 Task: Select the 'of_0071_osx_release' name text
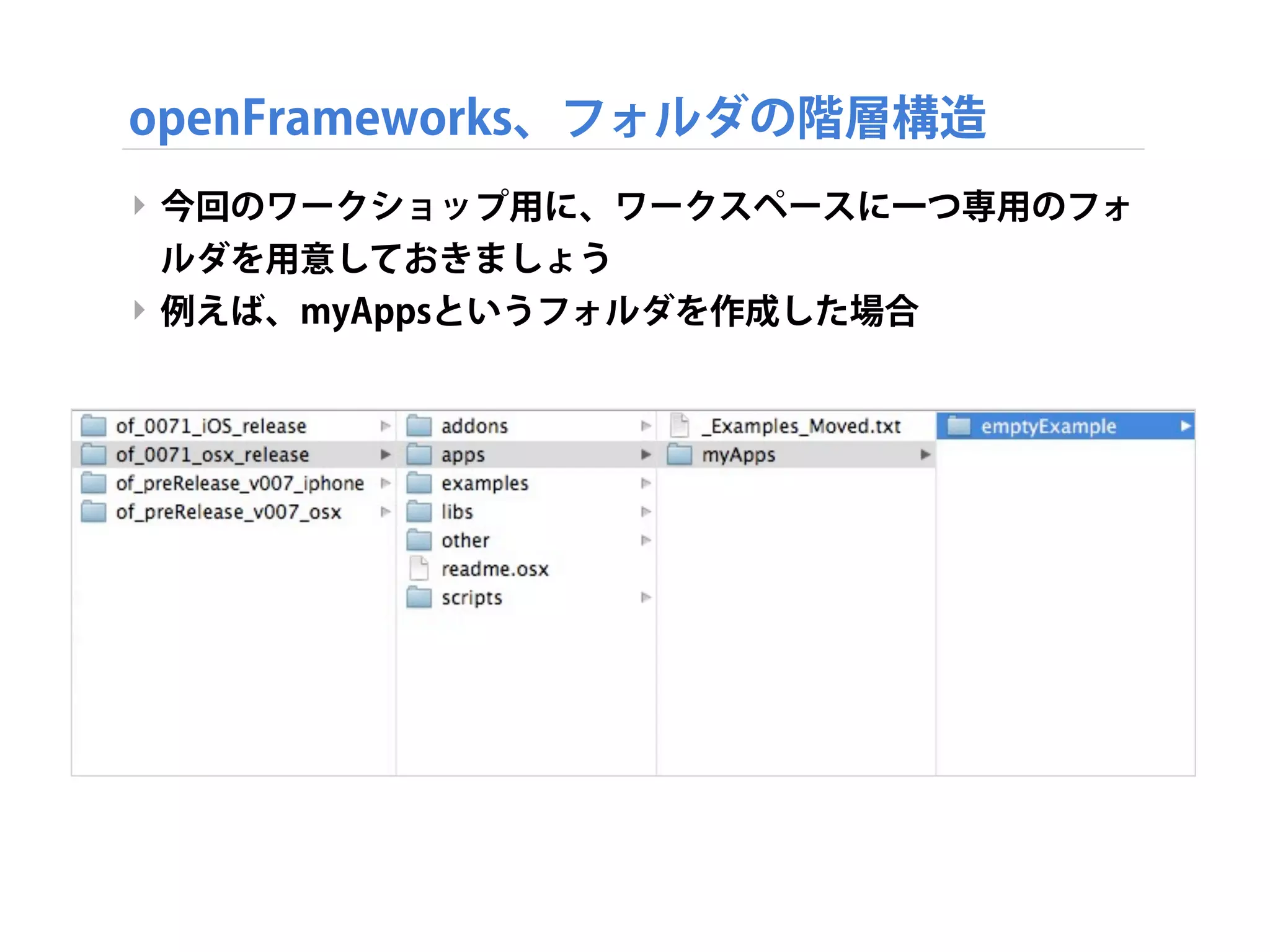tap(212, 455)
